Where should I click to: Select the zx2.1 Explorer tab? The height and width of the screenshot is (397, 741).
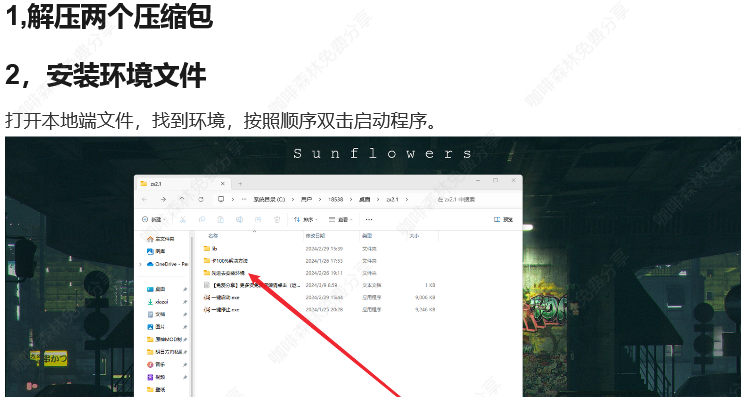(183, 183)
